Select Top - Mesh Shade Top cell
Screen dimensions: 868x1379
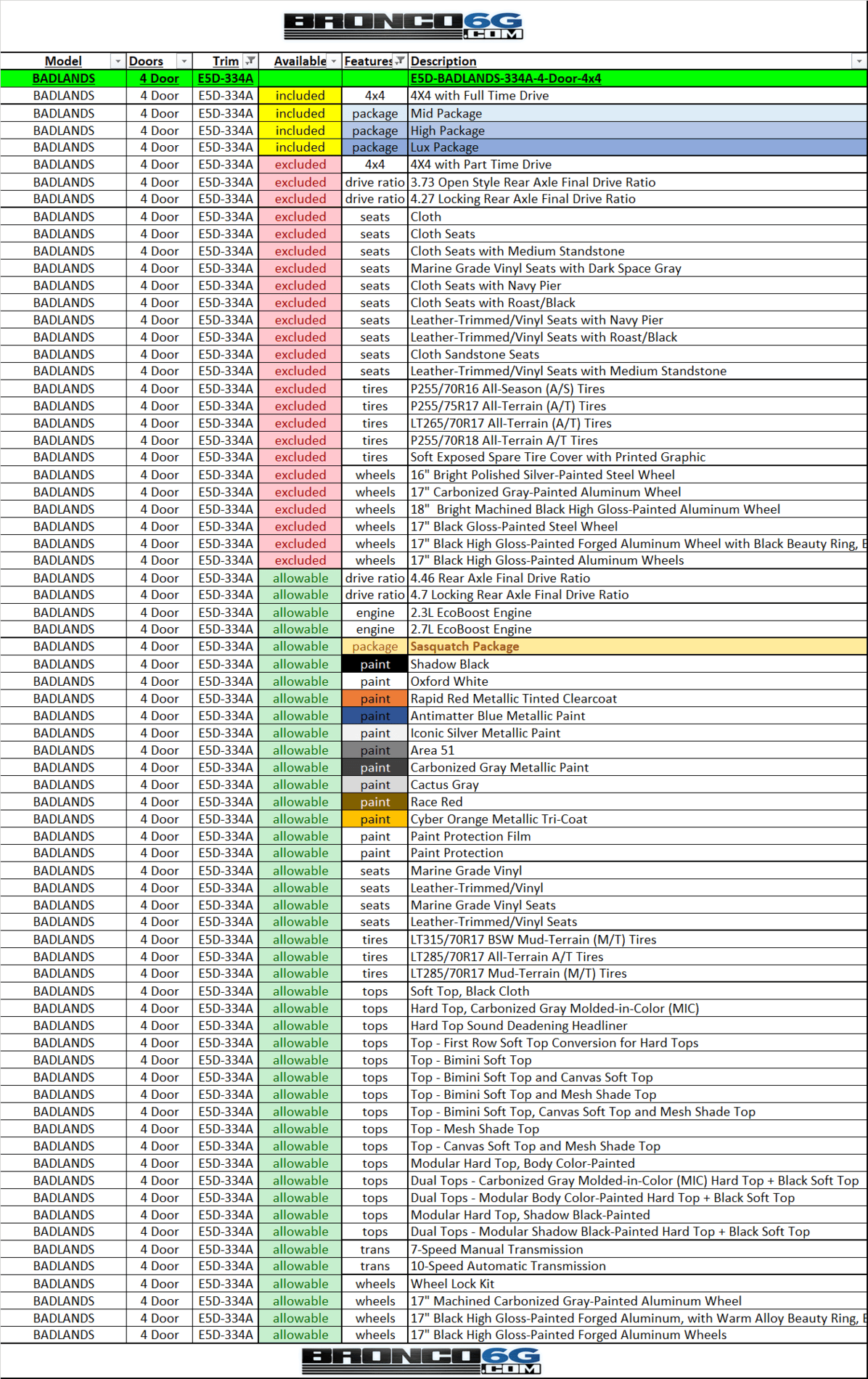(638, 1129)
